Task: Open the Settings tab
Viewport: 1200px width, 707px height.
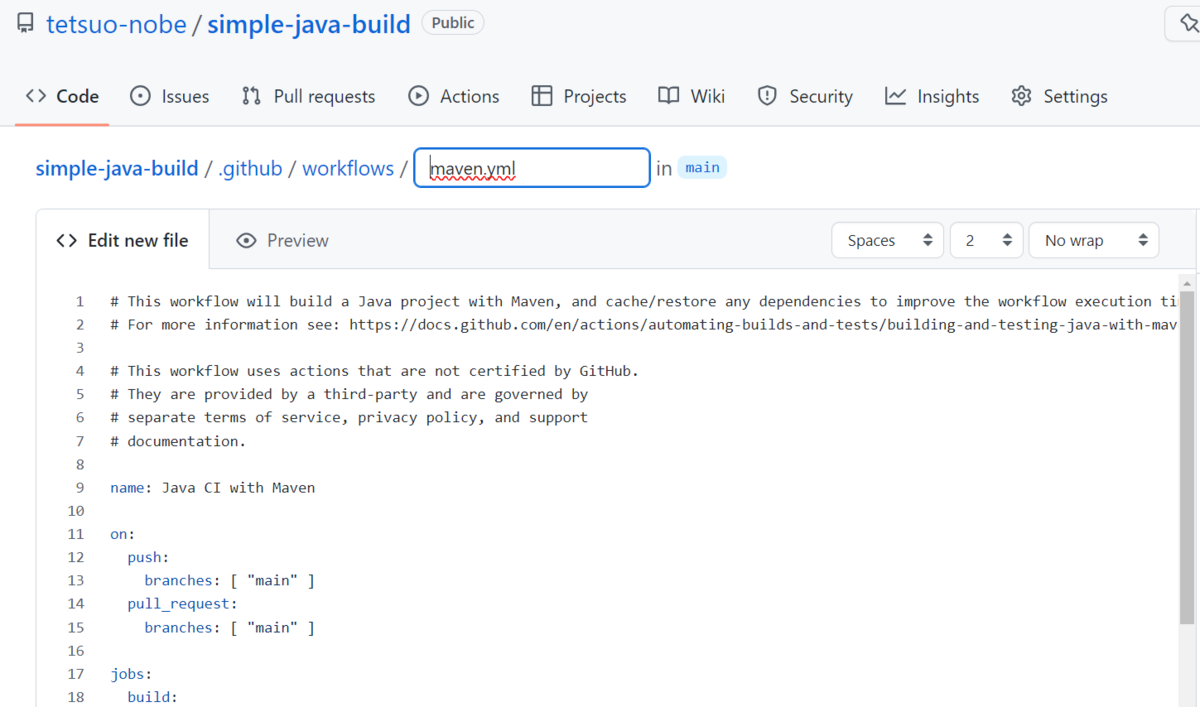Action: tap(1059, 96)
